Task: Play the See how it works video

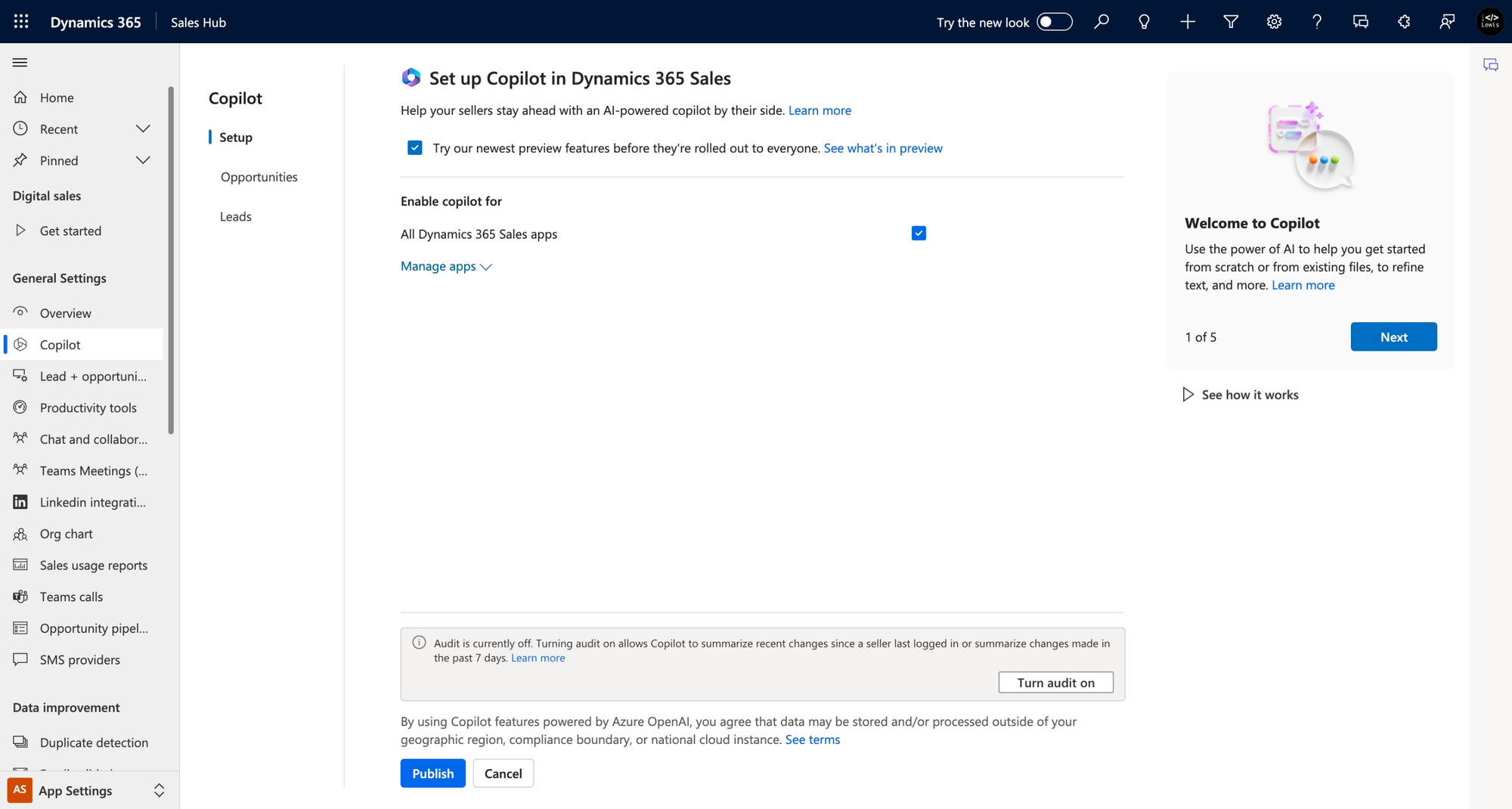Action: (1240, 395)
